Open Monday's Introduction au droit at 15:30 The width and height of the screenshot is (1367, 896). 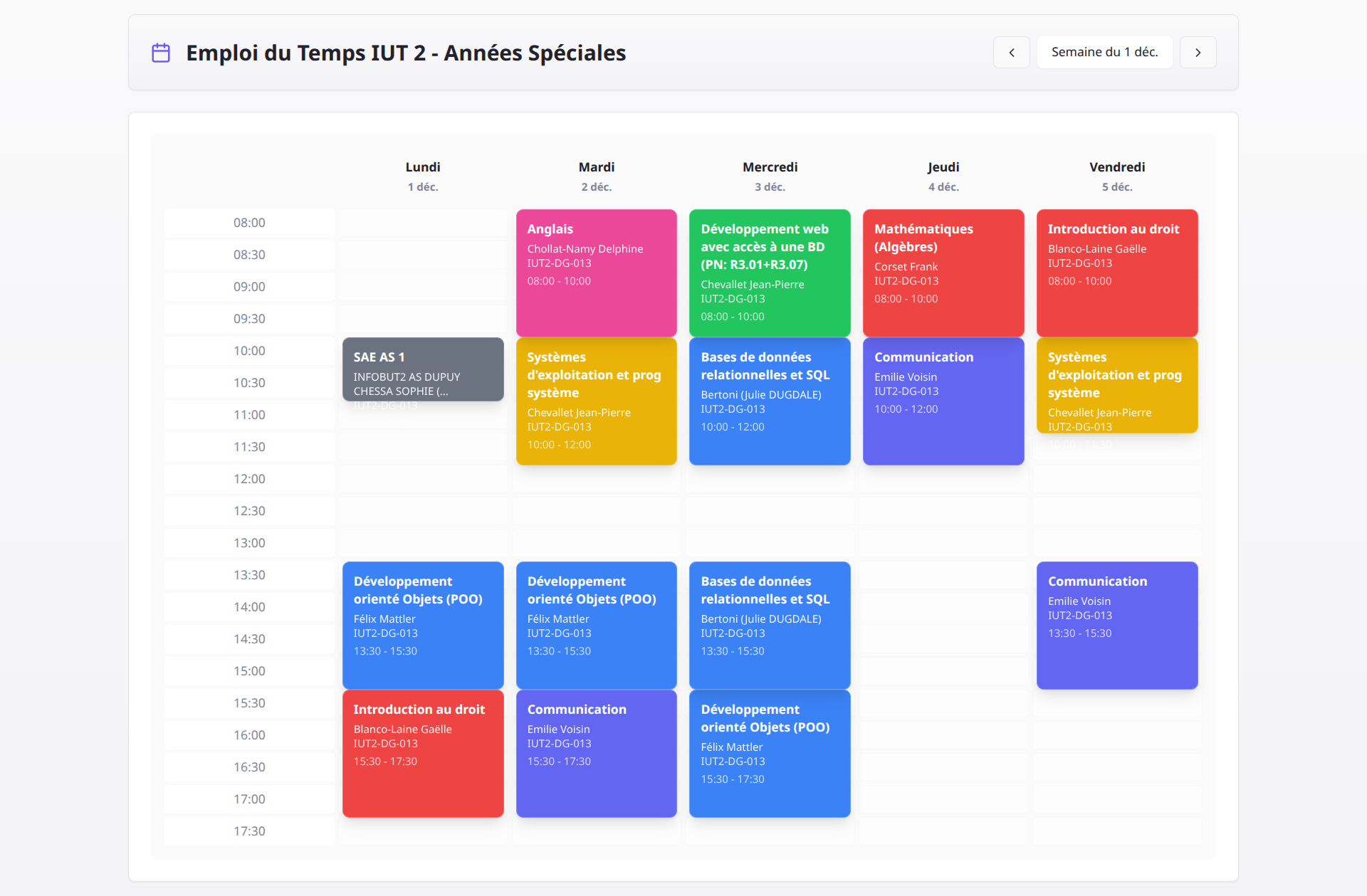click(x=423, y=753)
